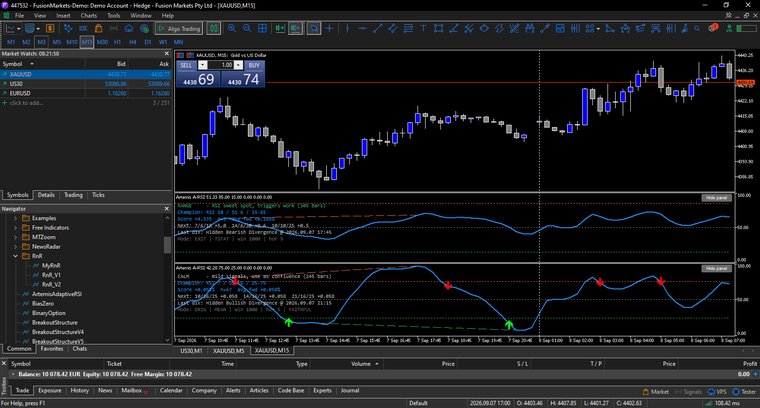760x408 pixels.
Task: Open the notifications icon with red badge
Action: (x=712, y=28)
